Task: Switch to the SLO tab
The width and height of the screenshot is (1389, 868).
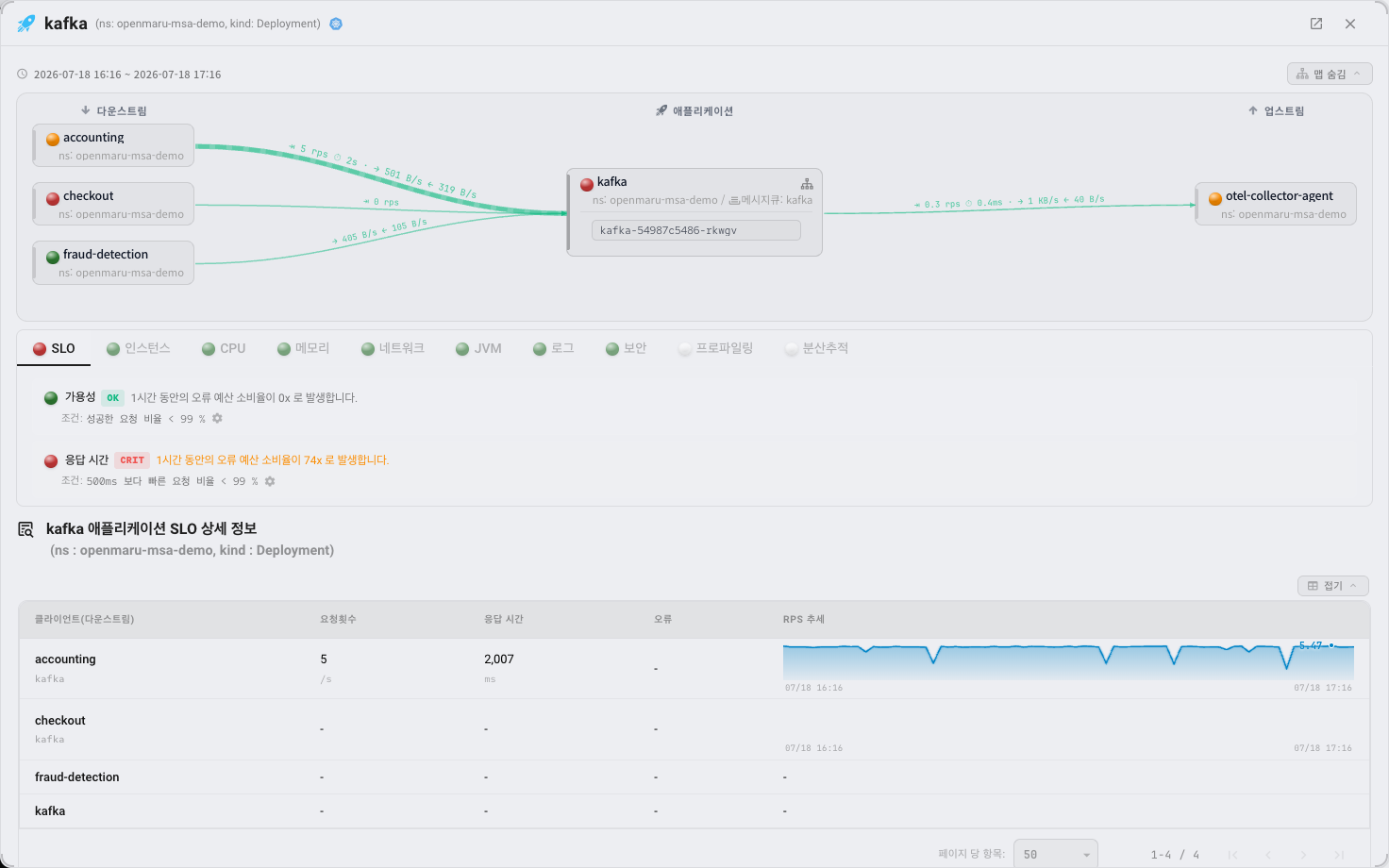Action: click(x=54, y=348)
